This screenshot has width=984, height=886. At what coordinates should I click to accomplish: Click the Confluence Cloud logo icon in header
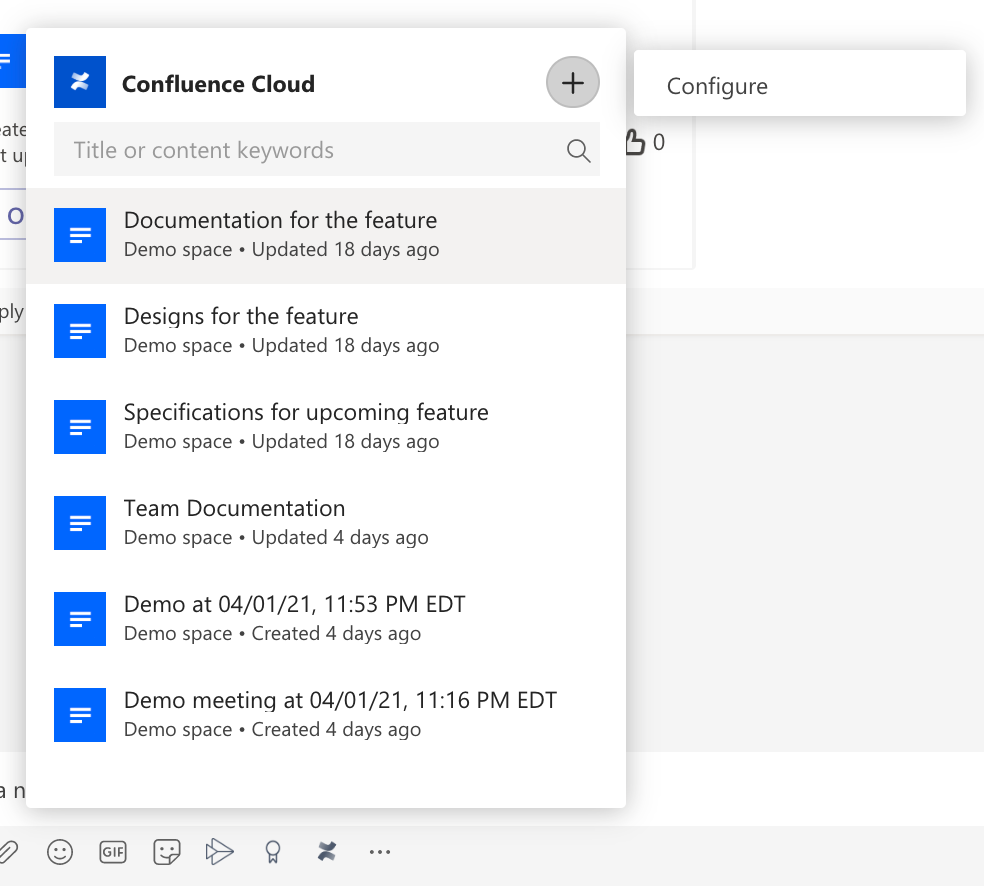(80, 82)
